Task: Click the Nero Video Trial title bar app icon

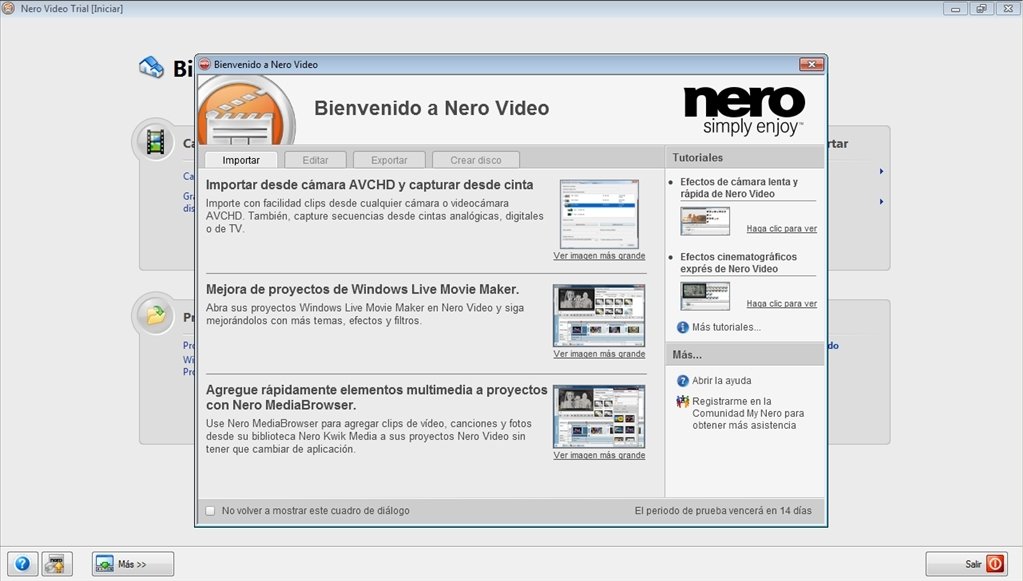Action: (x=8, y=8)
